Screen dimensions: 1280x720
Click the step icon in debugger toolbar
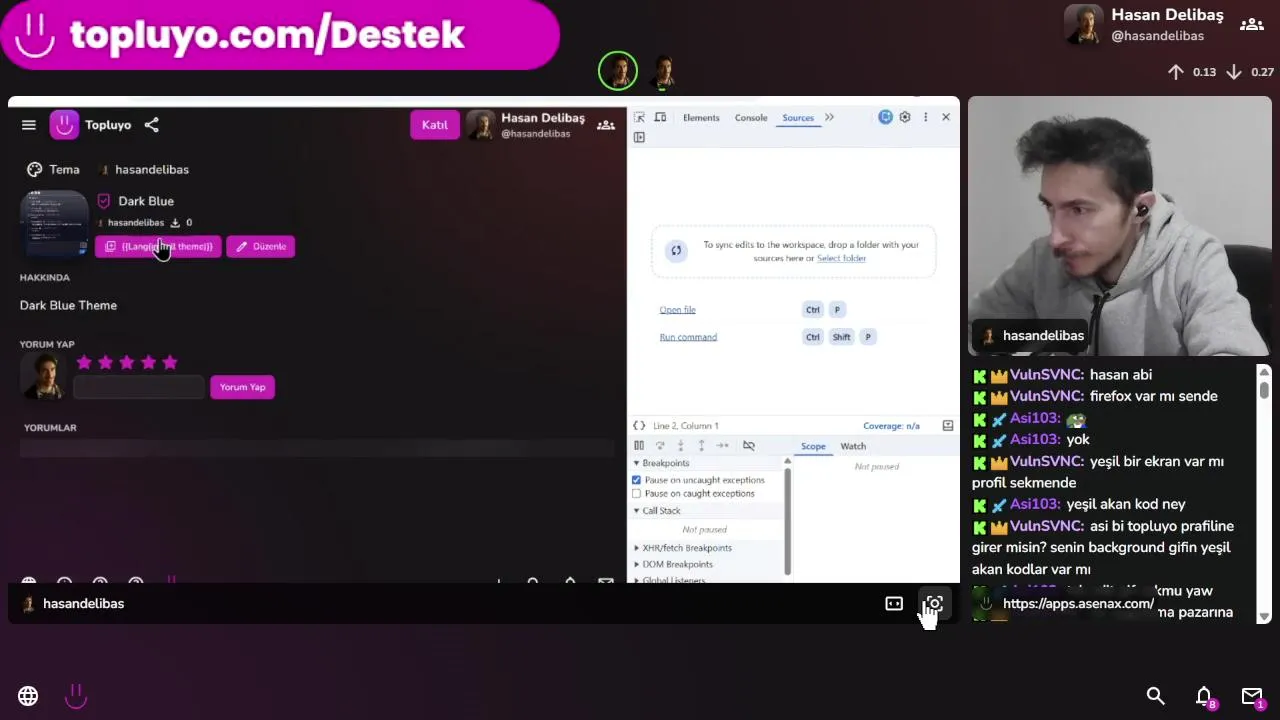pyautogui.click(x=722, y=446)
